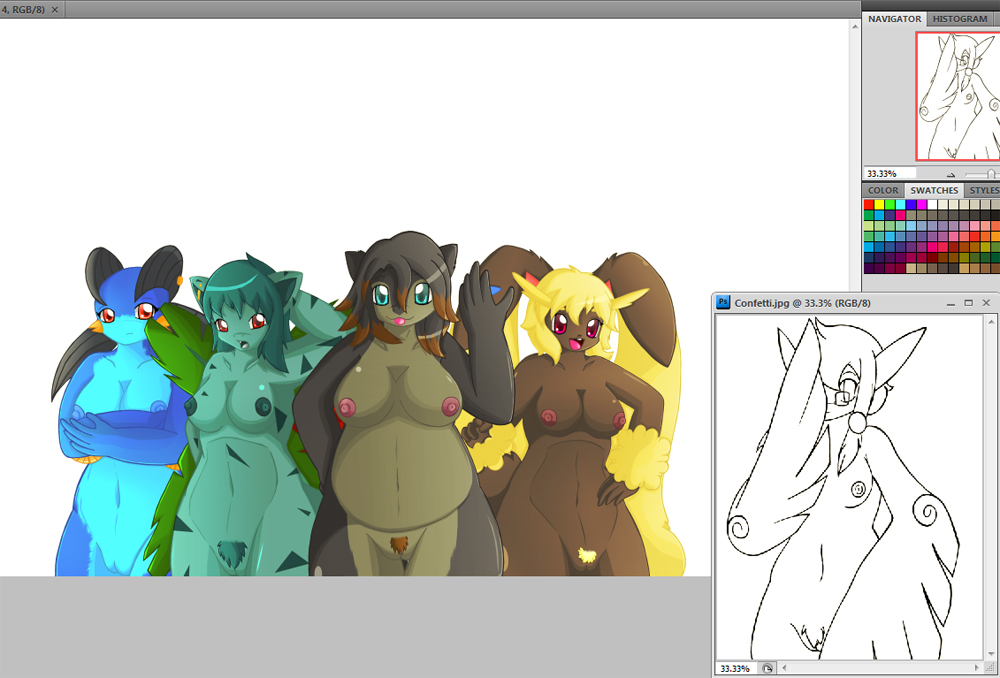Click the right scroll arrow in Confetti window
This screenshot has width=1000, height=678.
[976, 668]
